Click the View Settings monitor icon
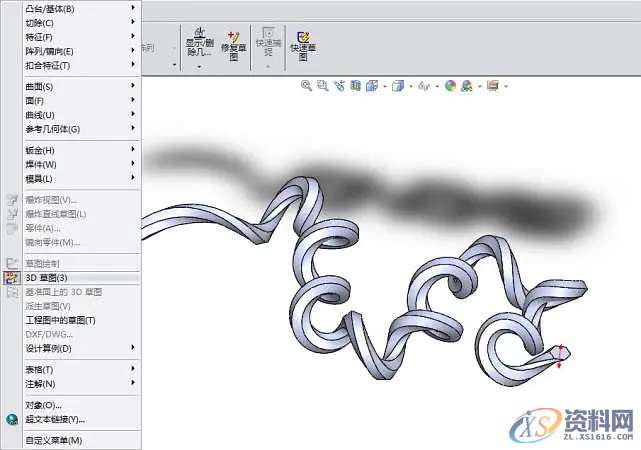Viewport: 641px width, 450px height. click(493, 85)
